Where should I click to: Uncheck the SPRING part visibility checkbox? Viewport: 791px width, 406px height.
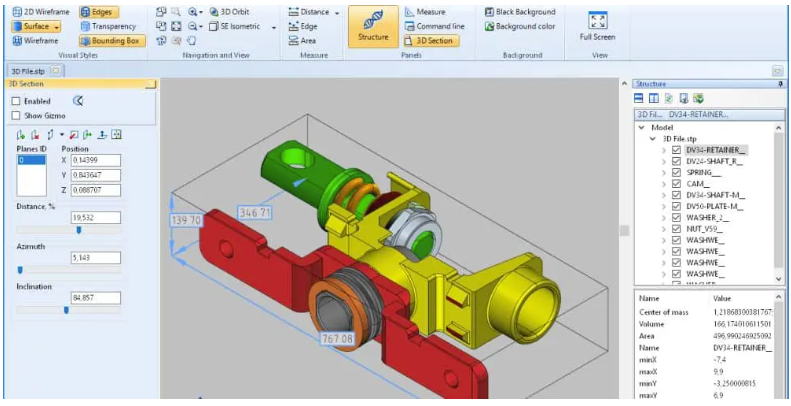(x=677, y=172)
